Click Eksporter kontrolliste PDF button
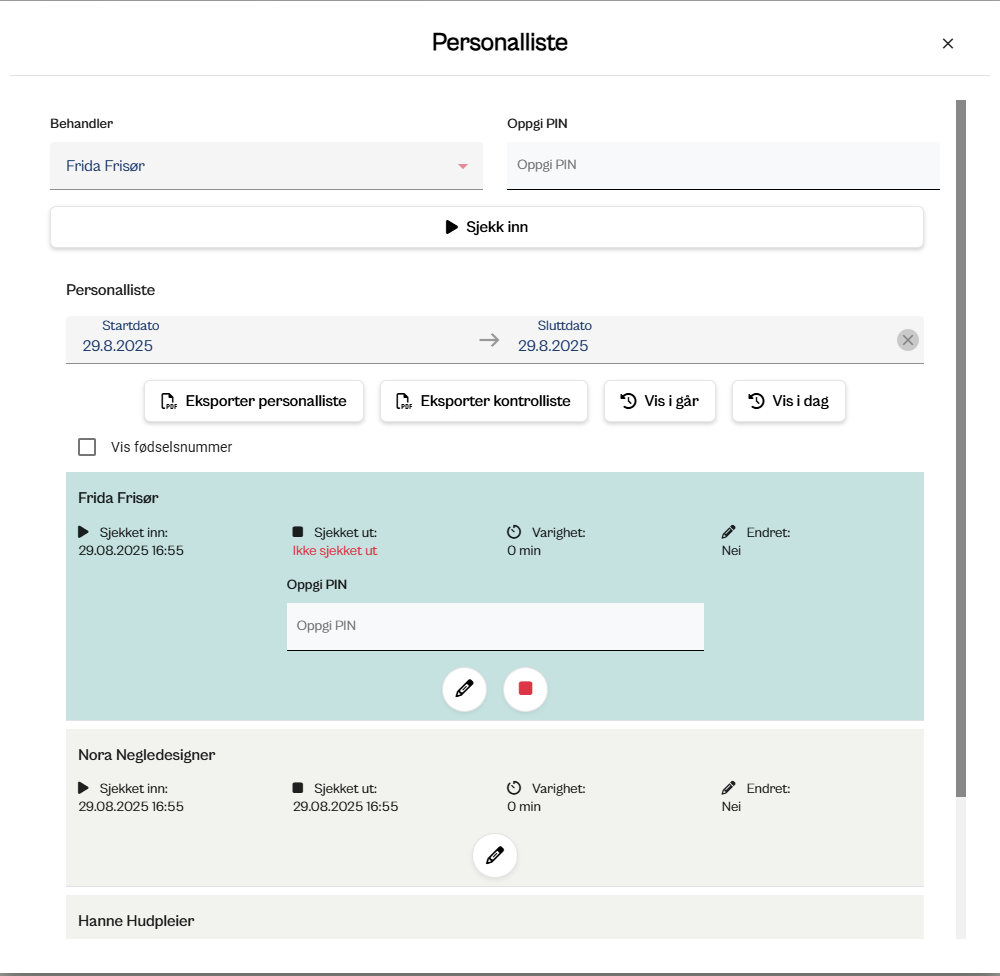This screenshot has height=976, width=1000. point(484,401)
